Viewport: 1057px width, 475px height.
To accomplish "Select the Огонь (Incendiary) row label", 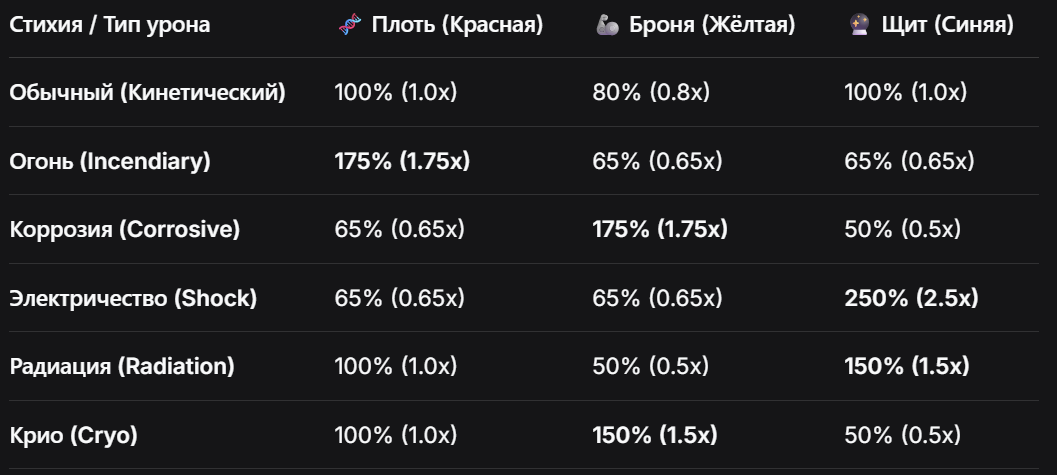I will pos(110,161).
